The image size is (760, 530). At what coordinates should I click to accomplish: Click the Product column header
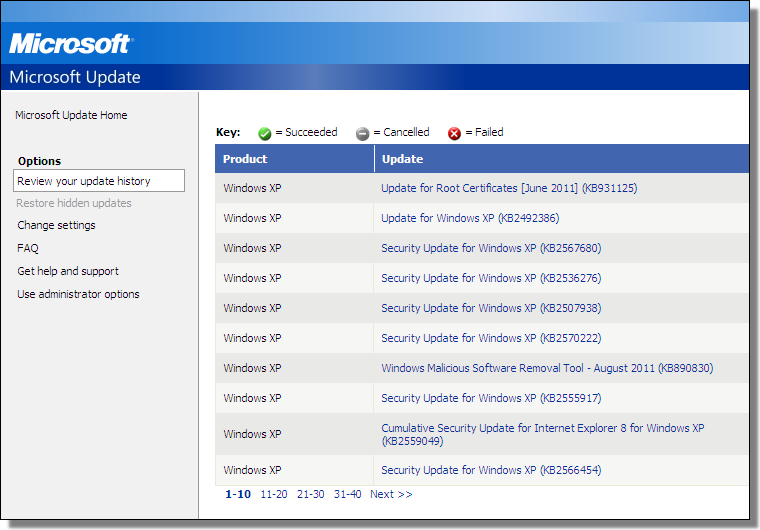coord(245,159)
